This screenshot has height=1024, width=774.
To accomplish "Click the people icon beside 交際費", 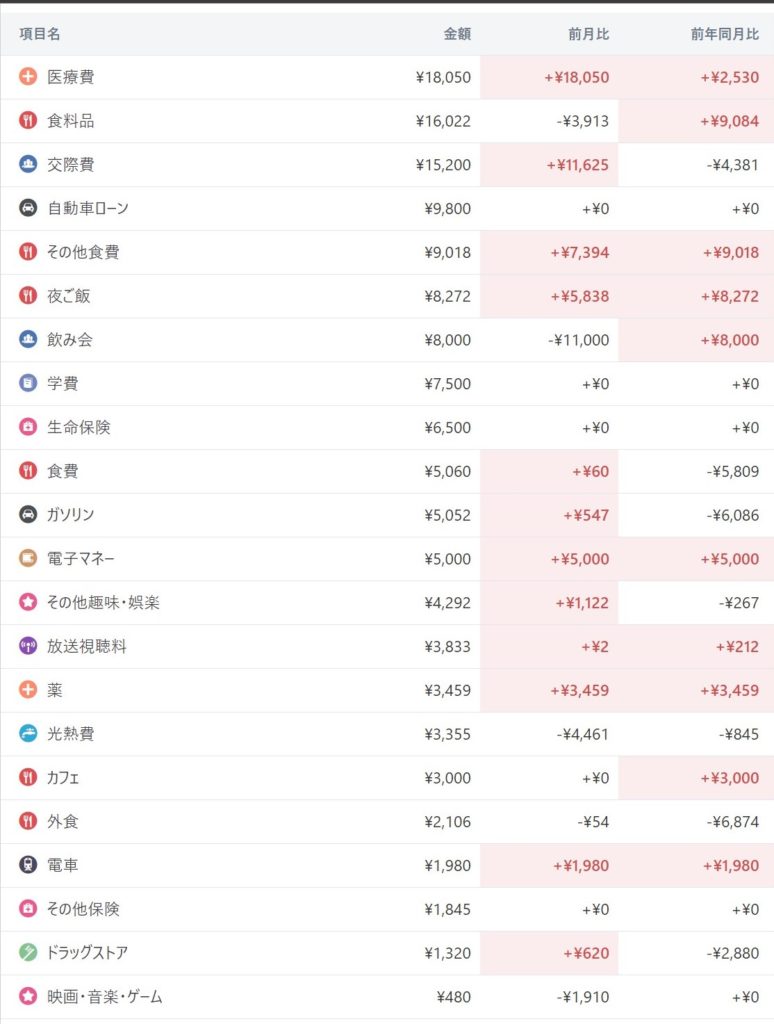I will (28, 164).
